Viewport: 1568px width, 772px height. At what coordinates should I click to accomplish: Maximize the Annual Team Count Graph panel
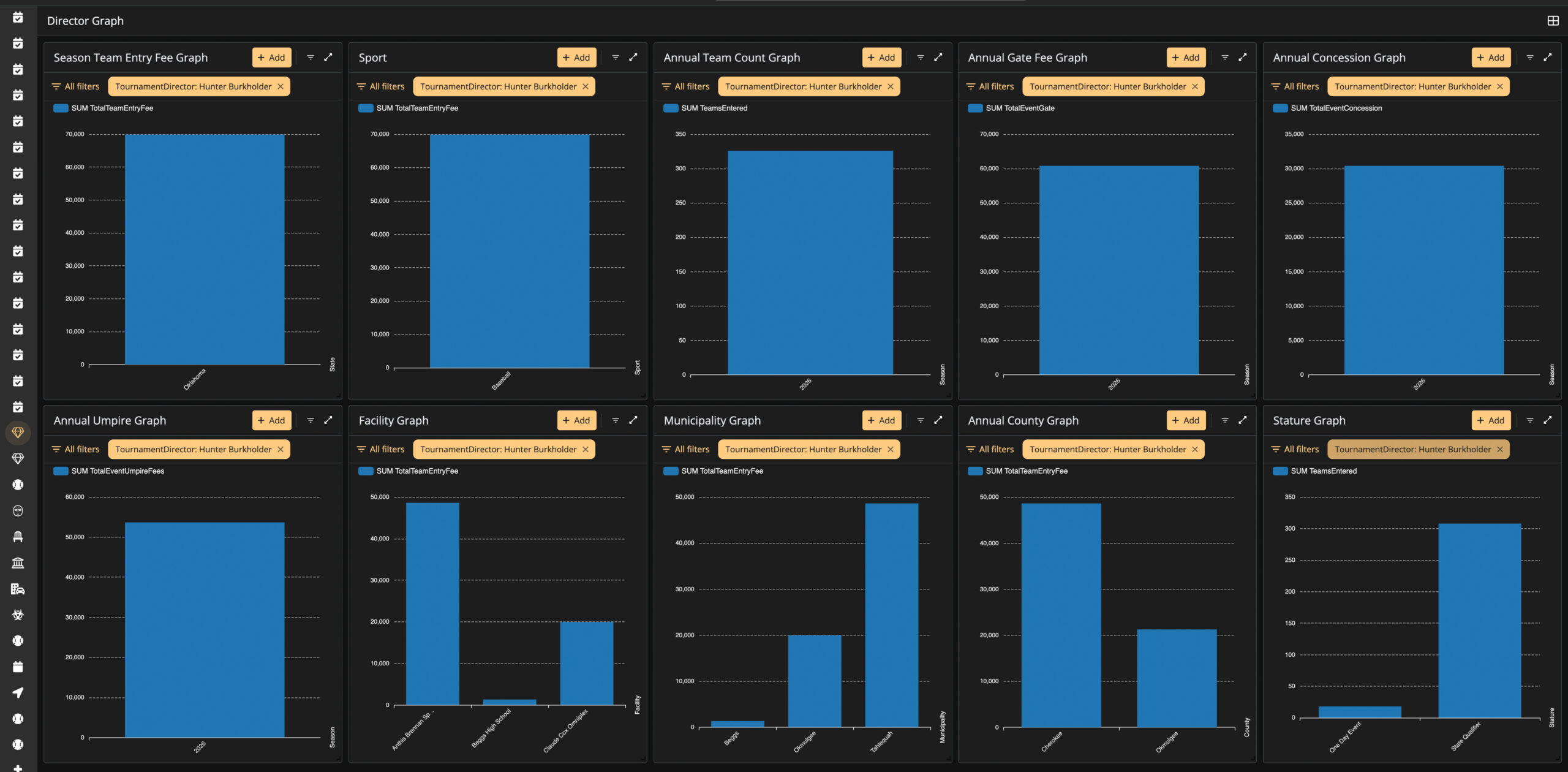coord(938,58)
